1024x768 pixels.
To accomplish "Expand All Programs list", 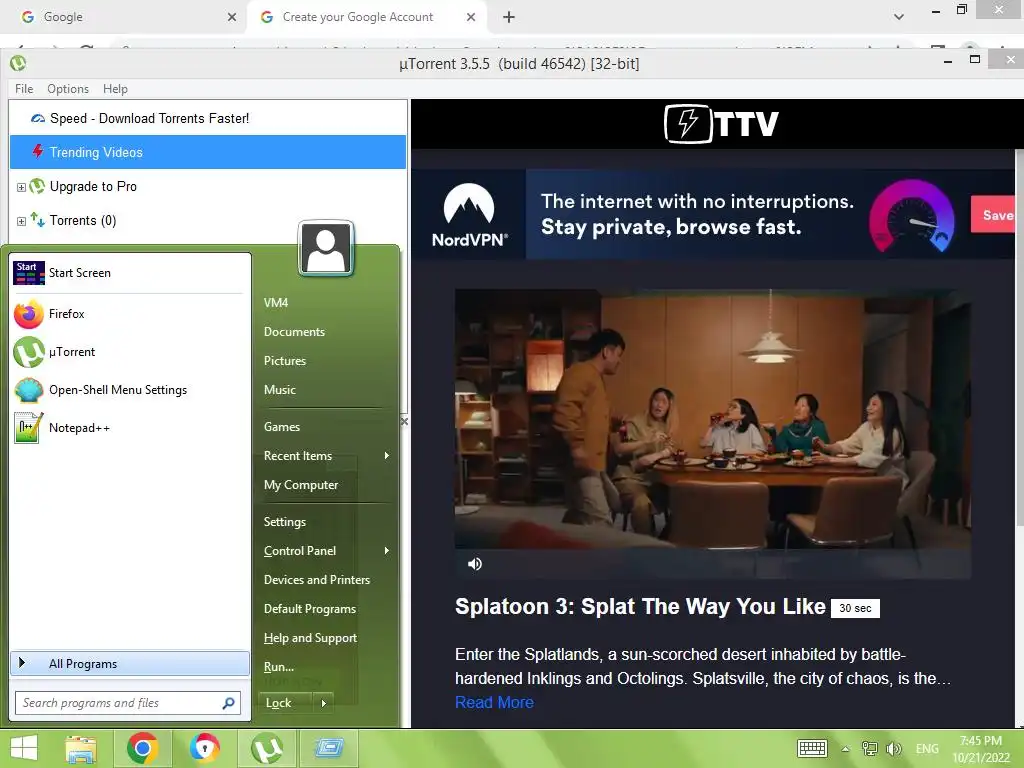I will click(x=130, y=664).
